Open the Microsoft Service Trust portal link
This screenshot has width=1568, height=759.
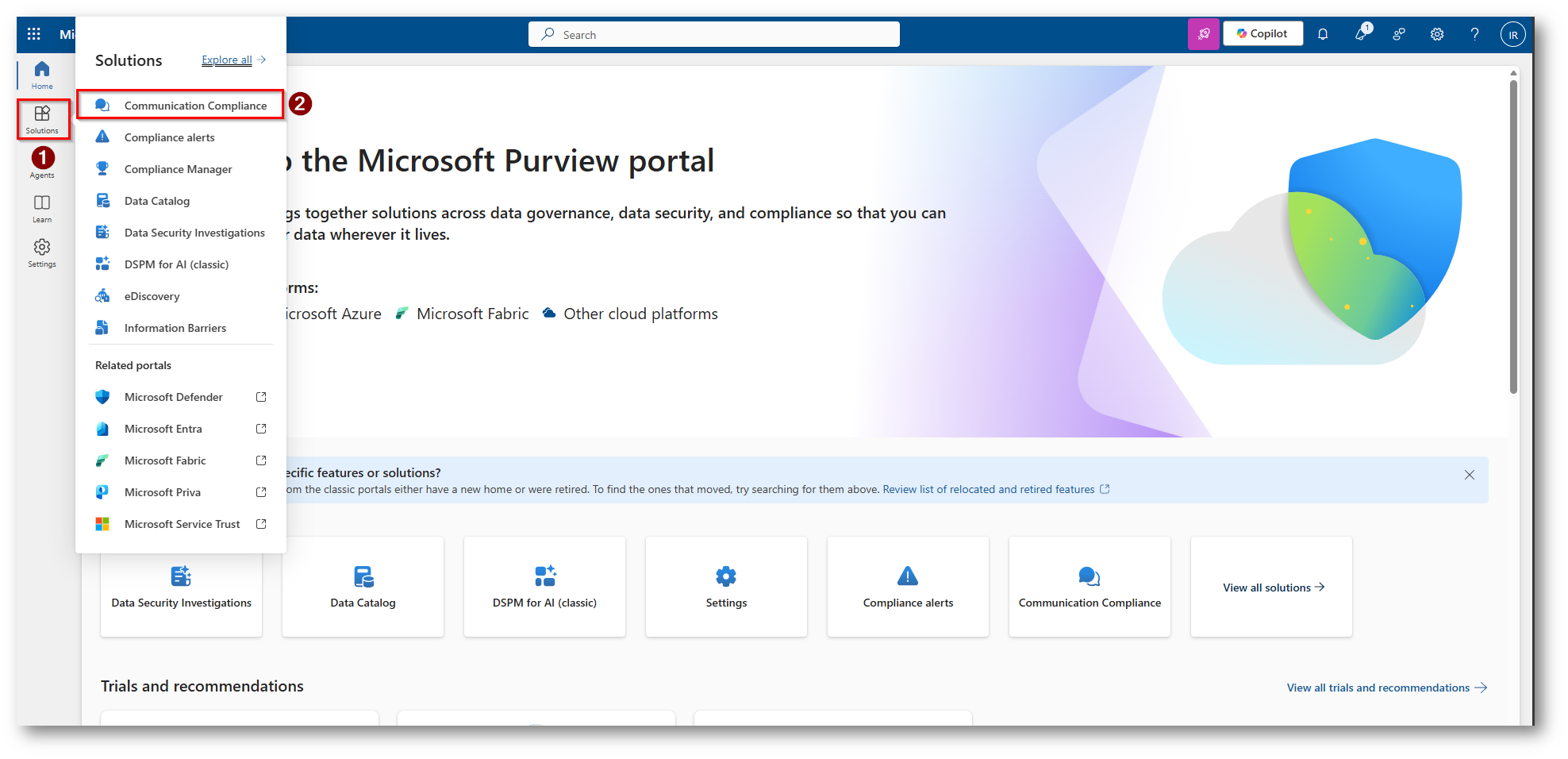point(181,524)
